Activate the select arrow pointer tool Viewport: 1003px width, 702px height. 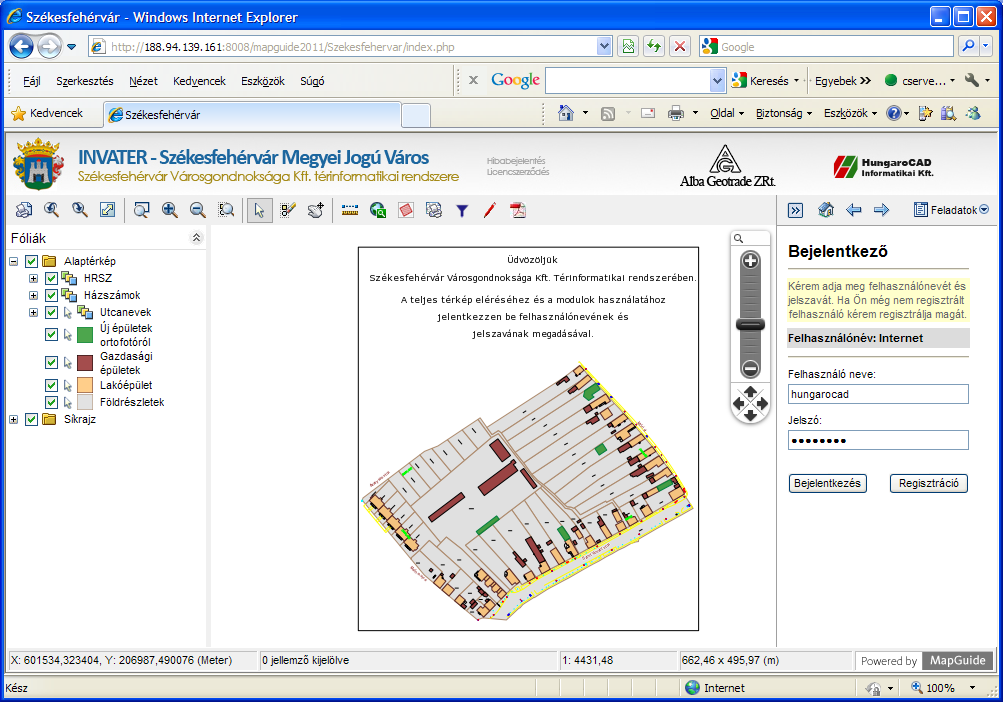pos(259,210)
